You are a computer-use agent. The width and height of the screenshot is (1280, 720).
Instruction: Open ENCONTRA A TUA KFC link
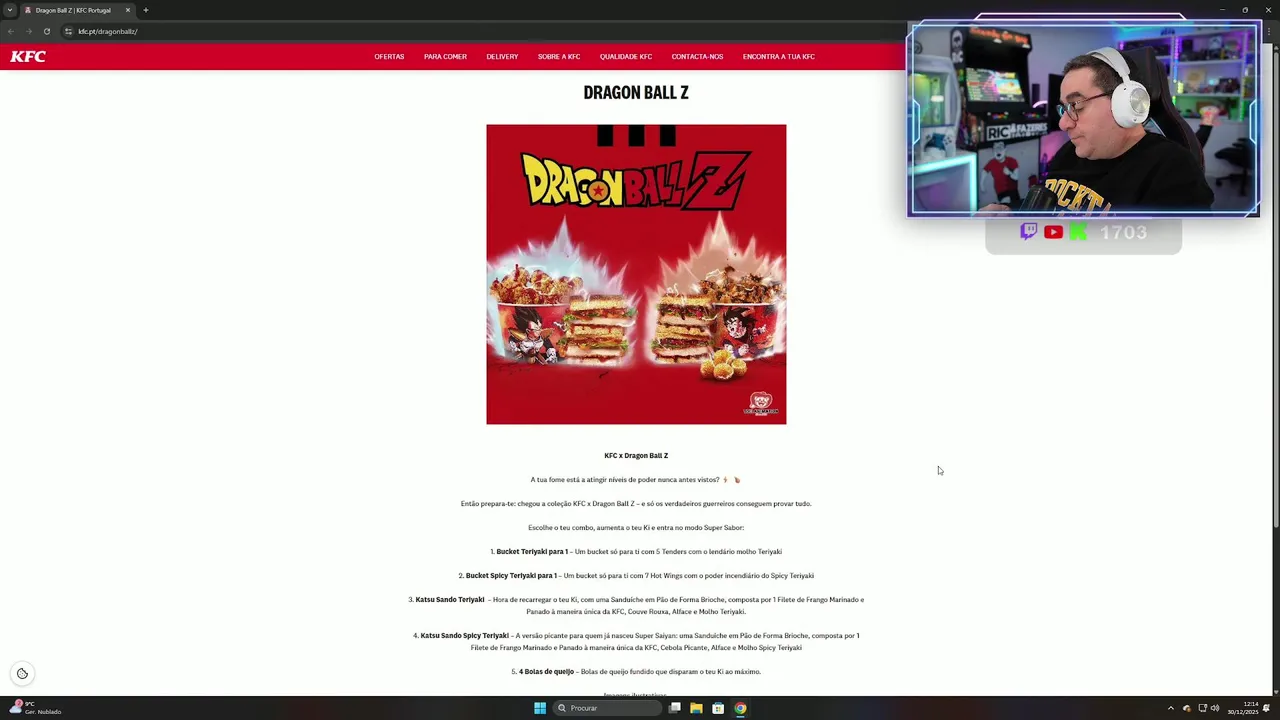[x=778, y=57]
